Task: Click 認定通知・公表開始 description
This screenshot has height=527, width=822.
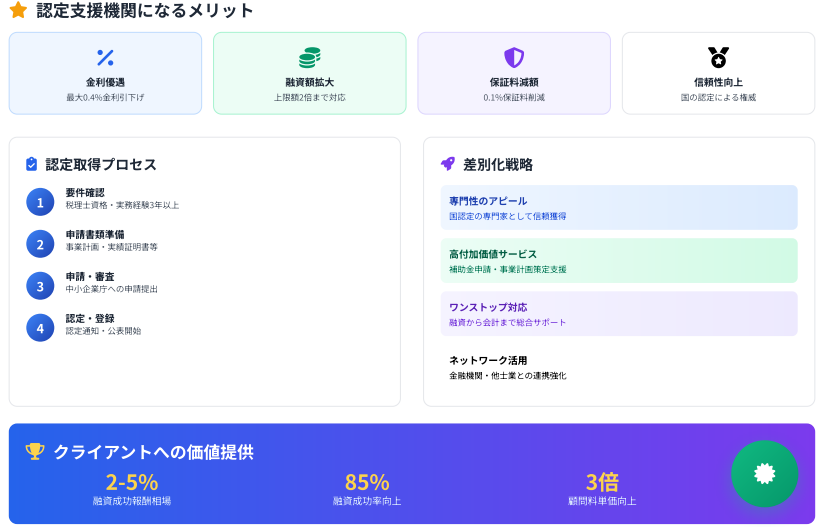Action: (103, 331)
